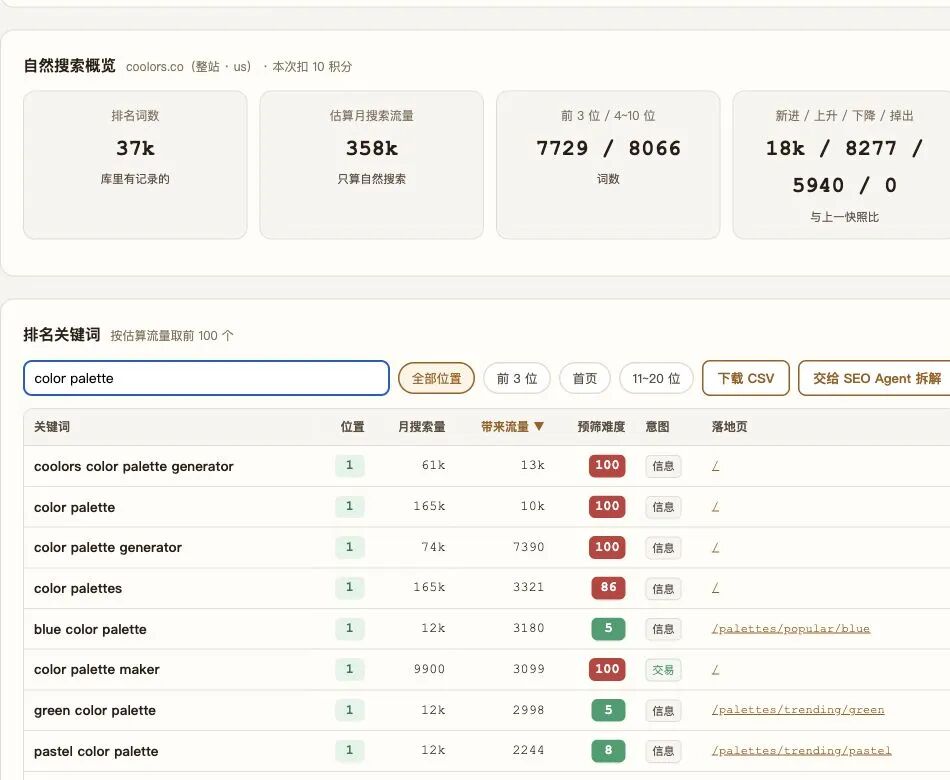This screenshot has width=950, height=780.
Task: Click green difficulty badge 5 in blue color palette row
Action: [x=608, y=628]
